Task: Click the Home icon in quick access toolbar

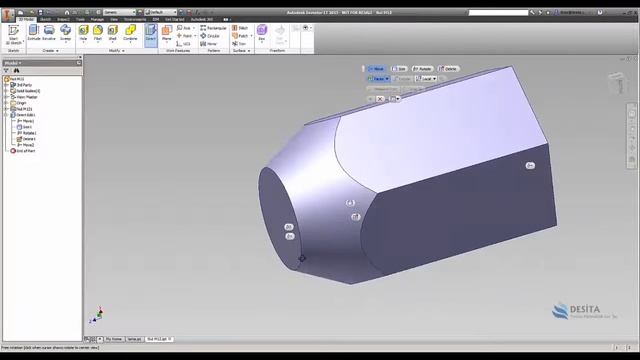Action: [67, 13]
